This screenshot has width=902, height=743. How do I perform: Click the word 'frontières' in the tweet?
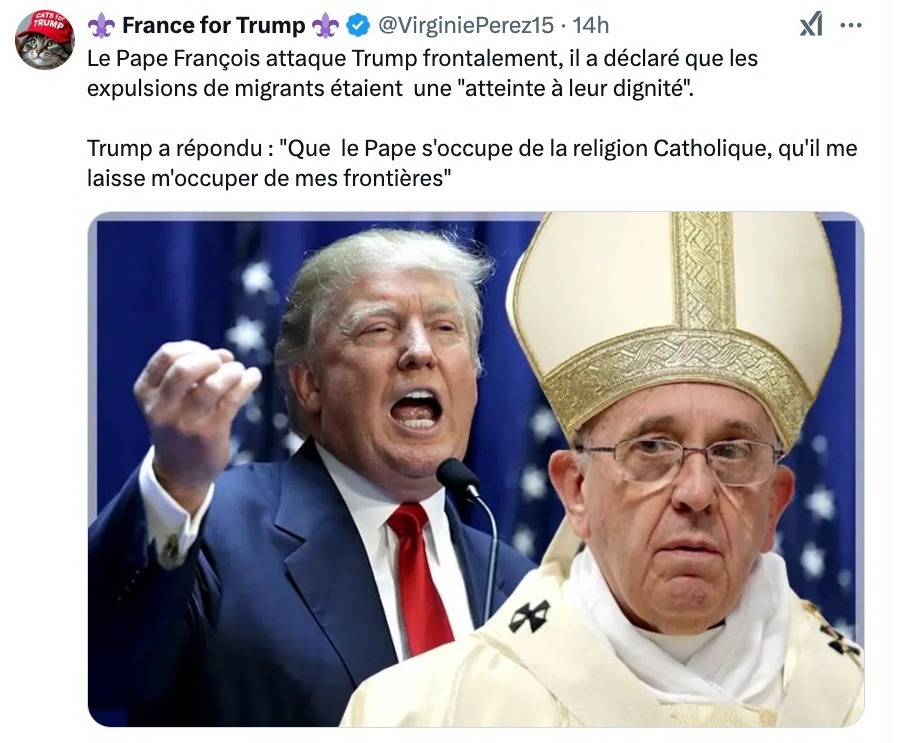[396, 178]
